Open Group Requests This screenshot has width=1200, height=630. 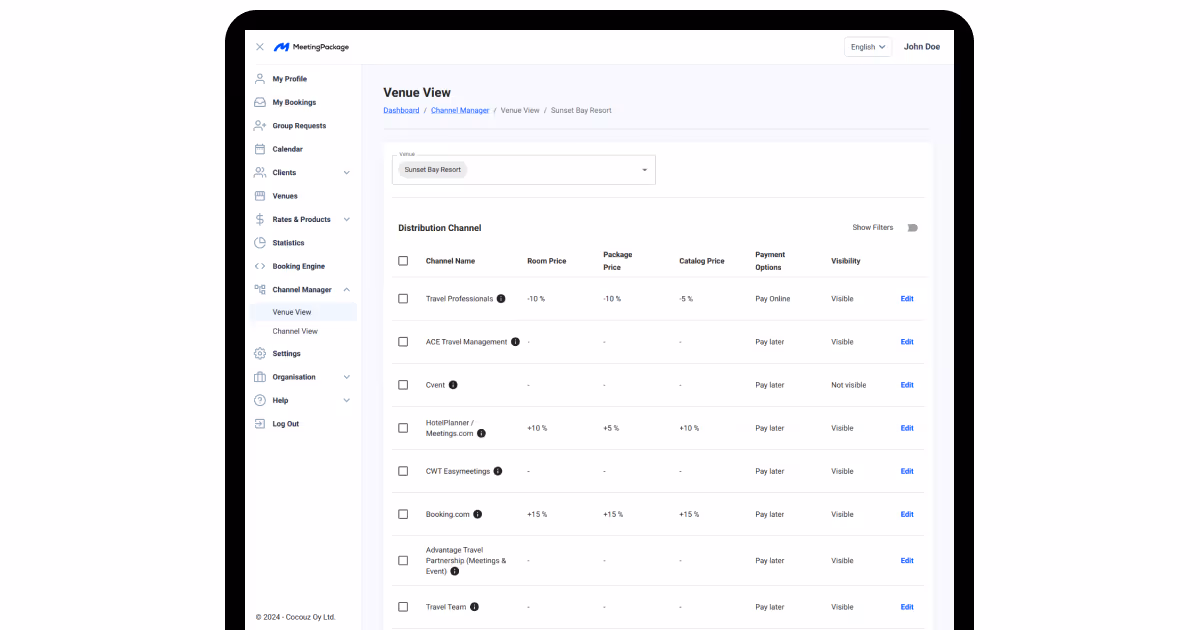pyautogui.click(x=298, y=125)
